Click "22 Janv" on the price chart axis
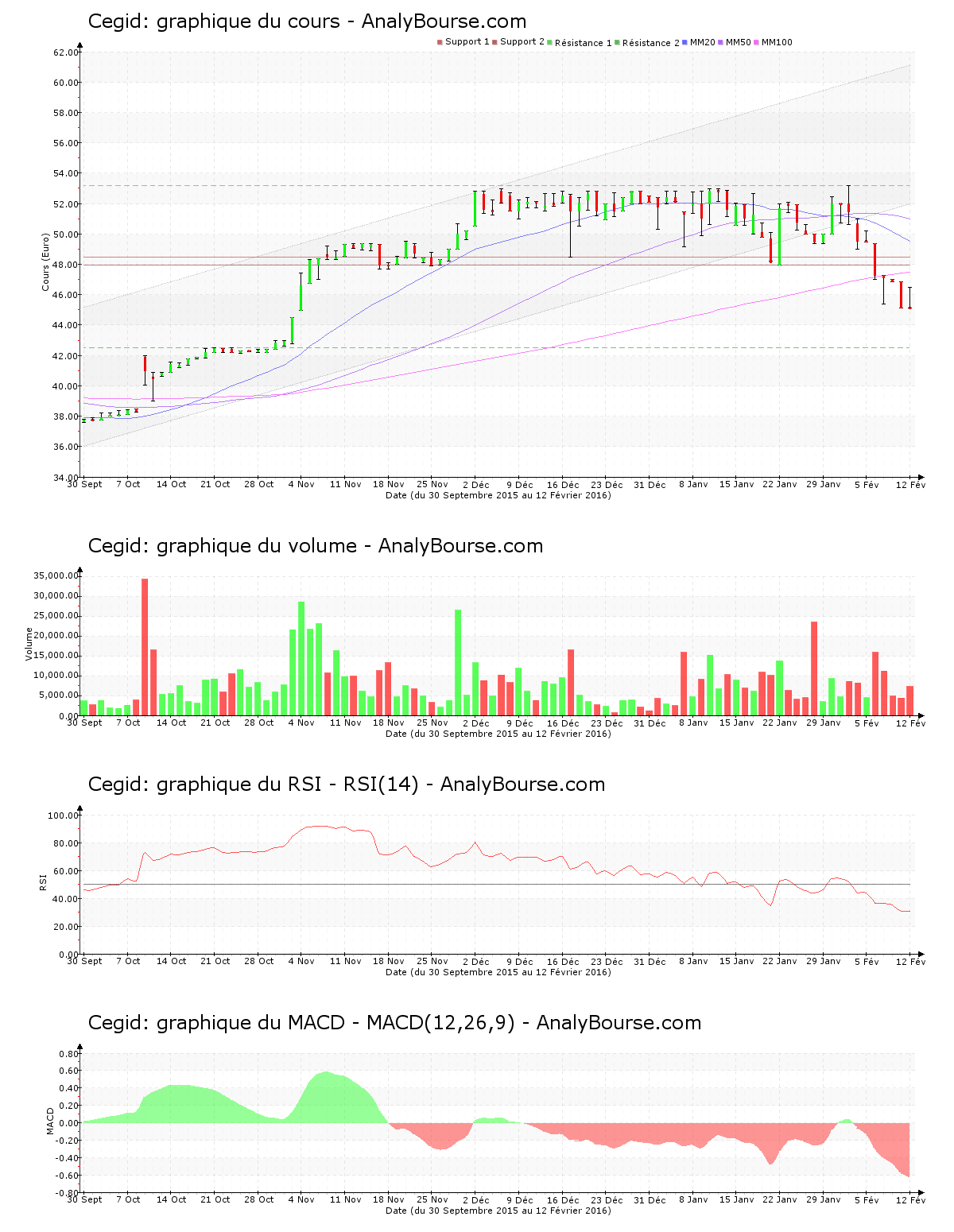The width and height of the screenshot is (954, 1232). [x=780, y=484]
